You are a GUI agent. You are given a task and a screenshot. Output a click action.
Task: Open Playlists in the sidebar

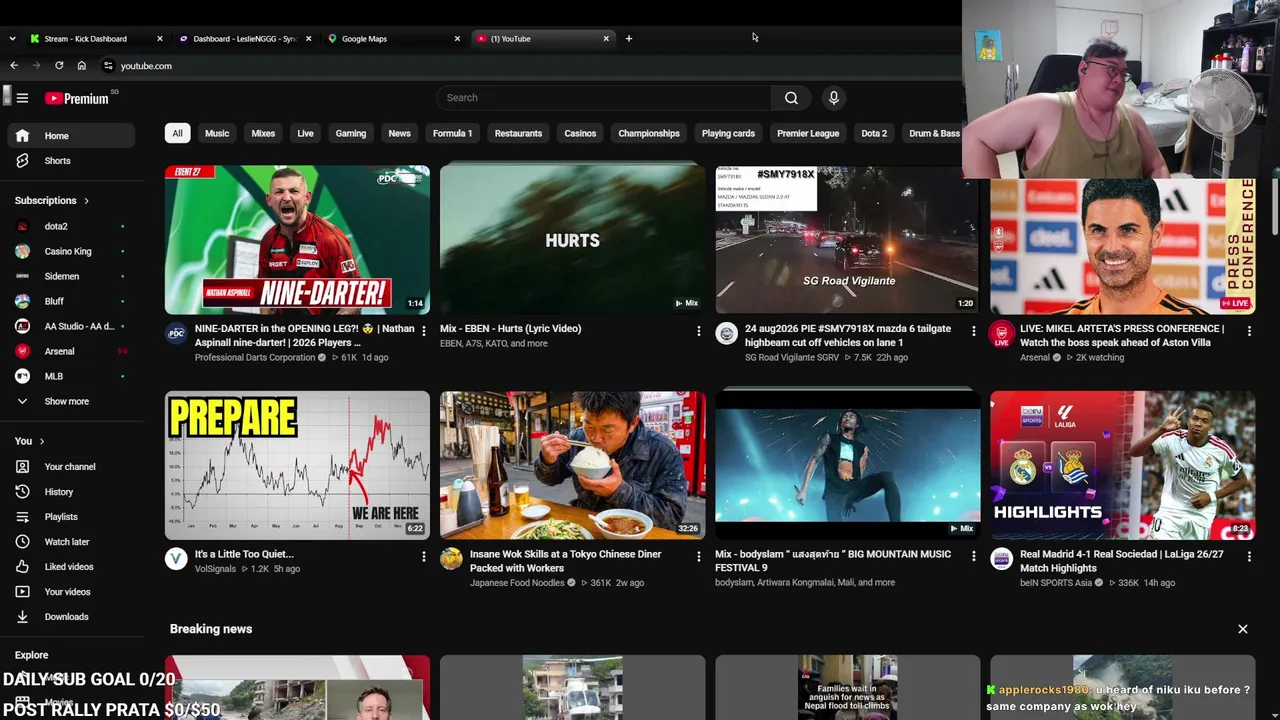[70, 517]
